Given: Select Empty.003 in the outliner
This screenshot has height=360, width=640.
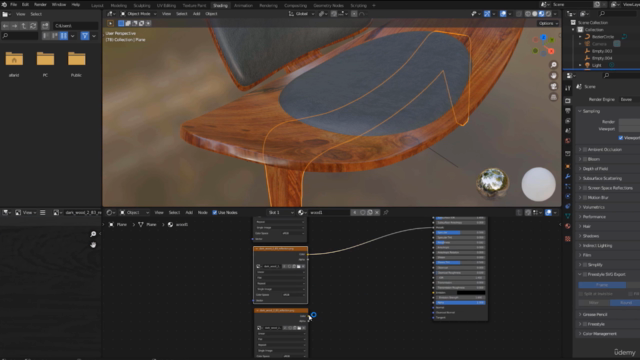Looking at the screenshot, I should click(602, 51).
